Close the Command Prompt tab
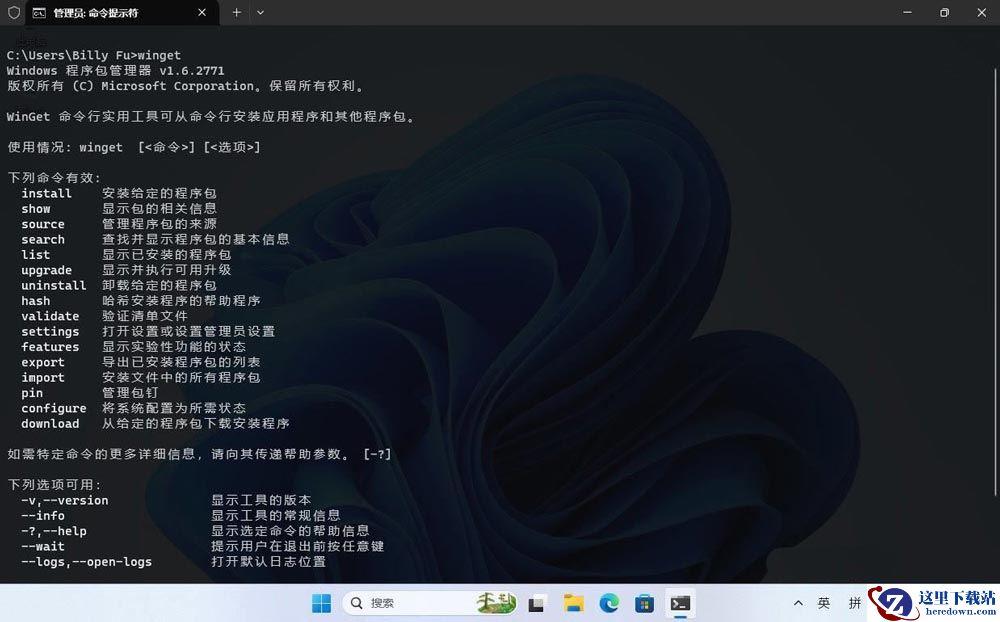Image resolution: width=1000 pixels, height=622 pixels. tap(202, 13)
